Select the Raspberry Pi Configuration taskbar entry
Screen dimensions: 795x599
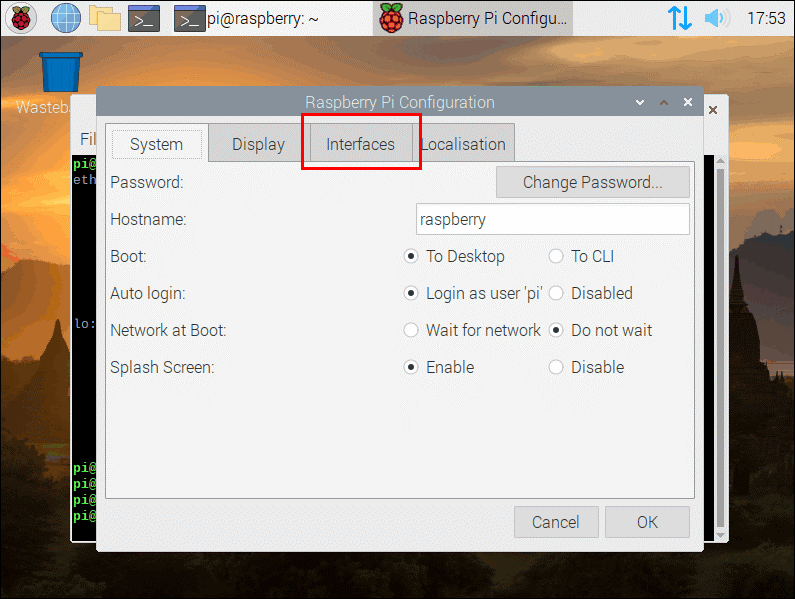point(473,18)
